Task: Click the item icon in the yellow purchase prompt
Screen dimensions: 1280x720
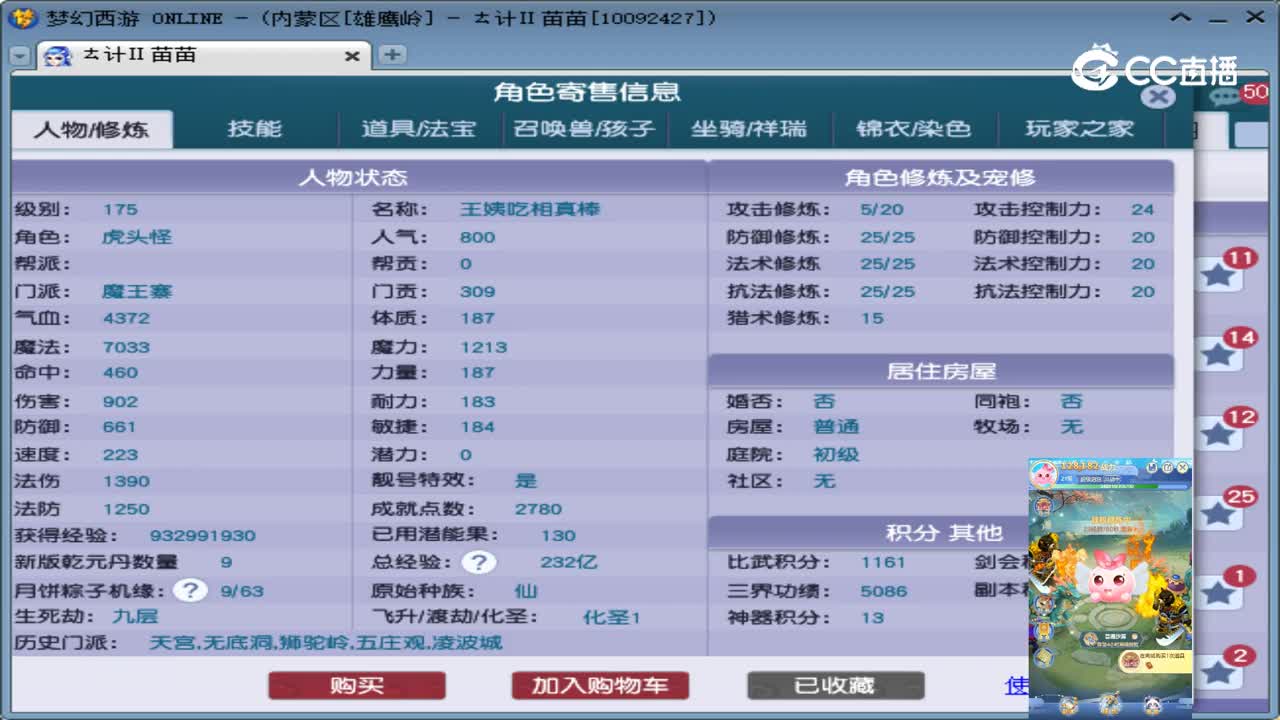Action: [x=1131, y=660]
